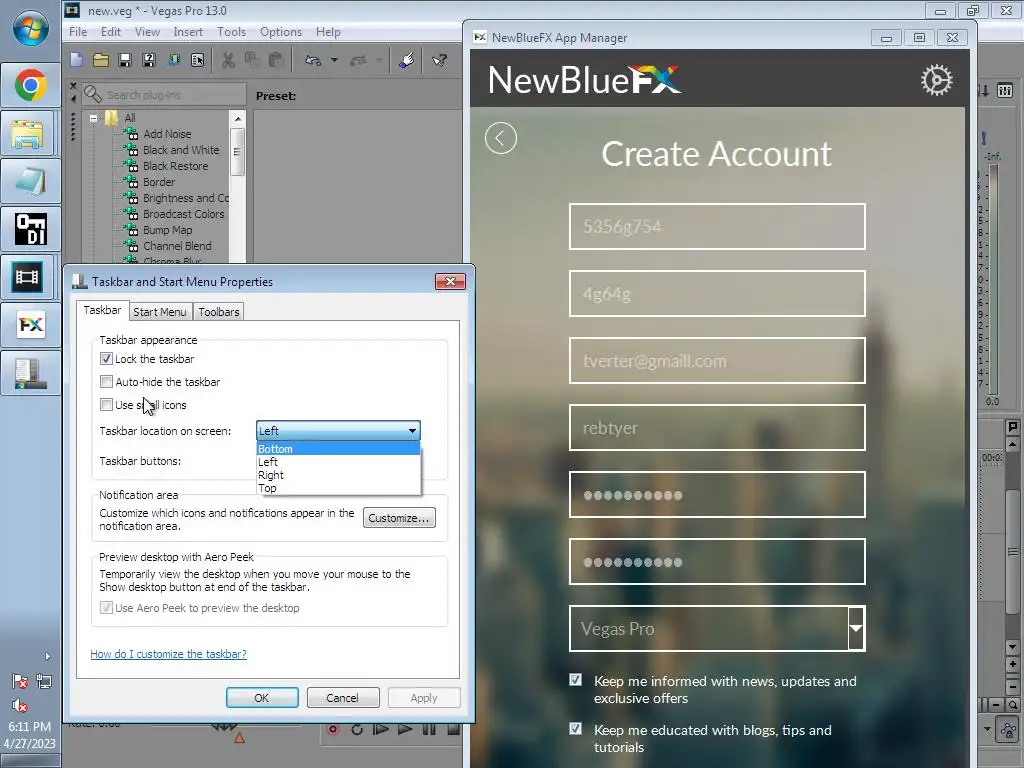
Task: Click the Copy icon in Vegas toolbar
Action: pos(252,60)
